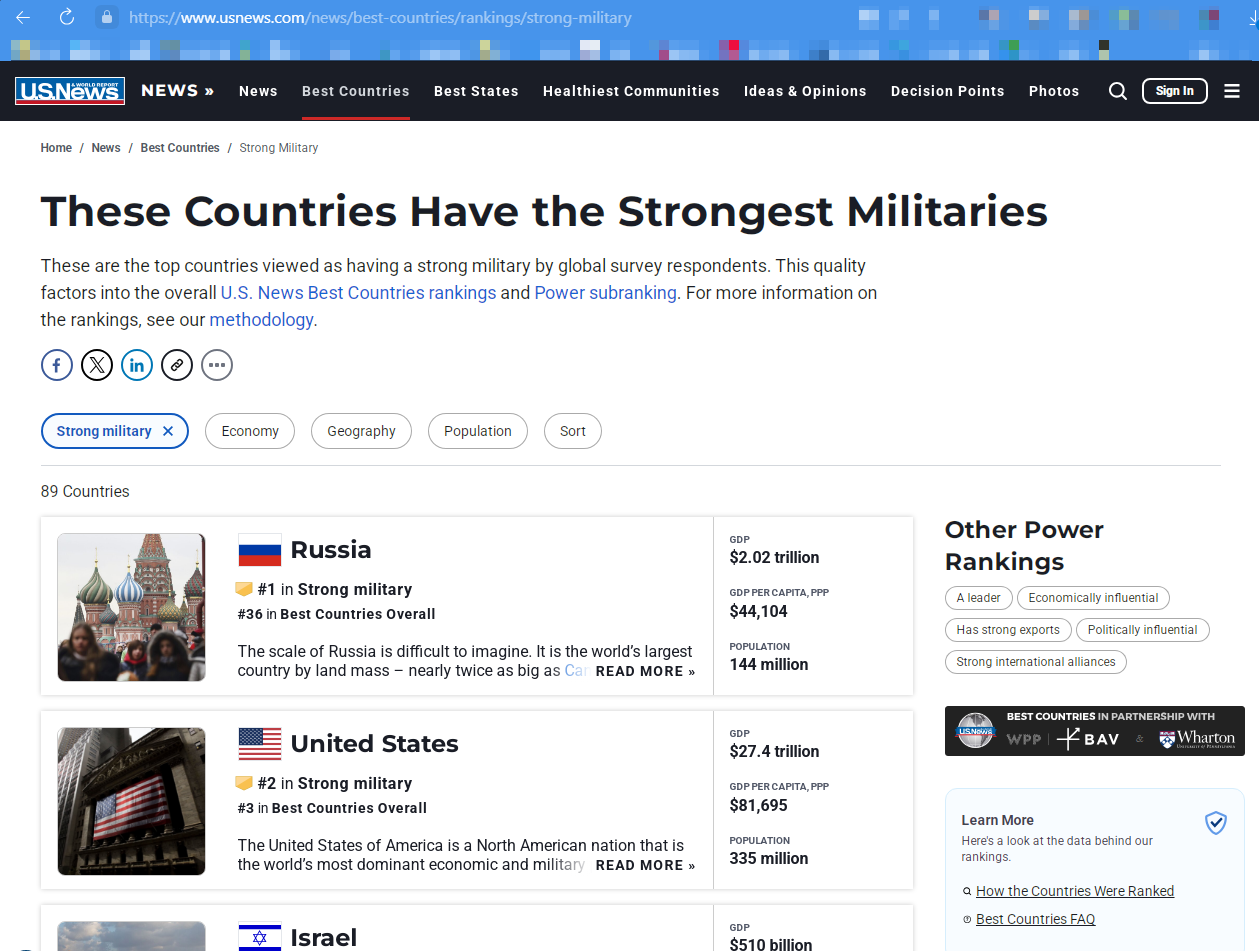The image size is (1259, 951).
Task: Click the '89 Countries' count text
Action: coord(85,491)
